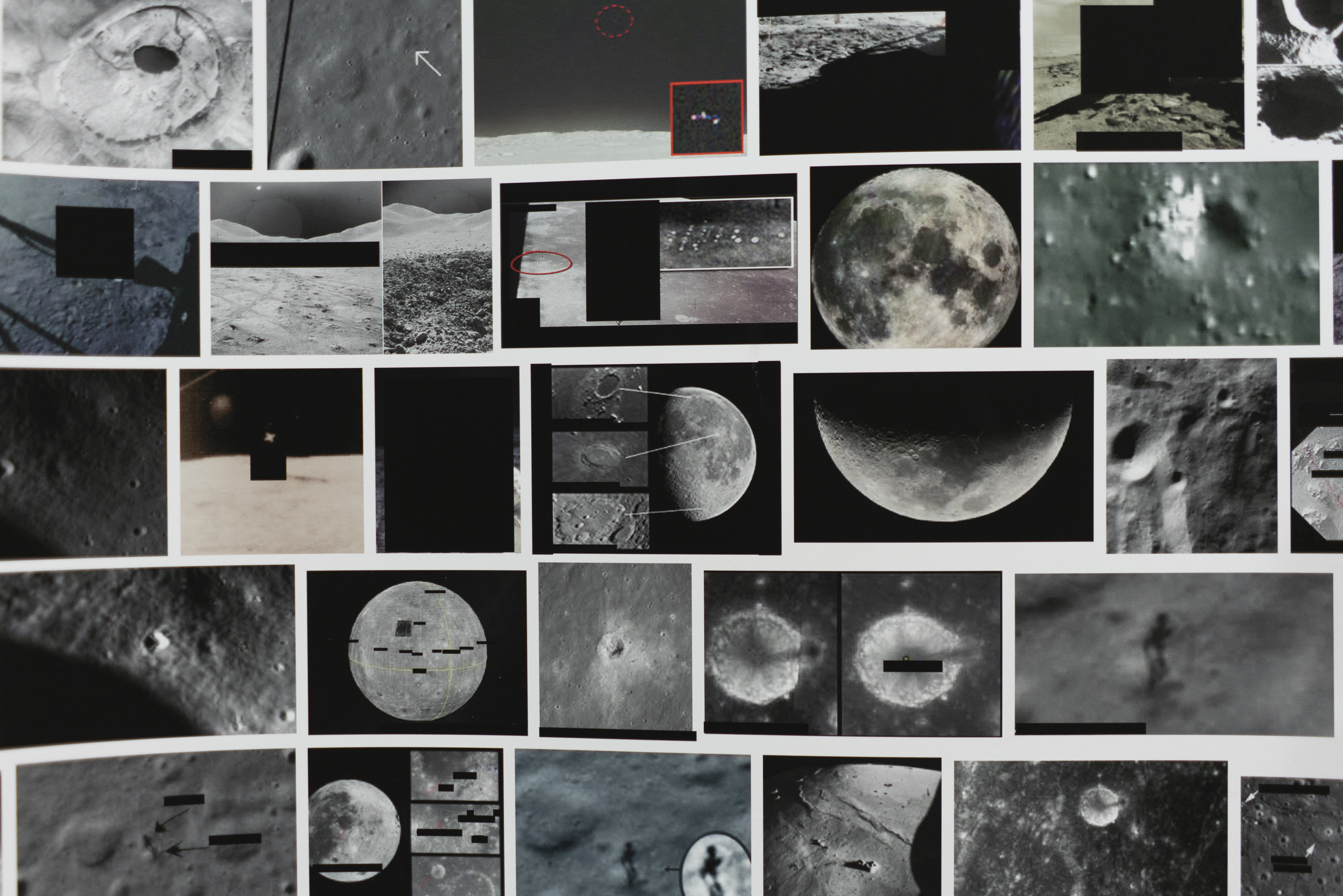The height and width of the screenshot is (896, 1343).
Task: Click the full moon photo thumbnail
Action: tap(915, 256)
